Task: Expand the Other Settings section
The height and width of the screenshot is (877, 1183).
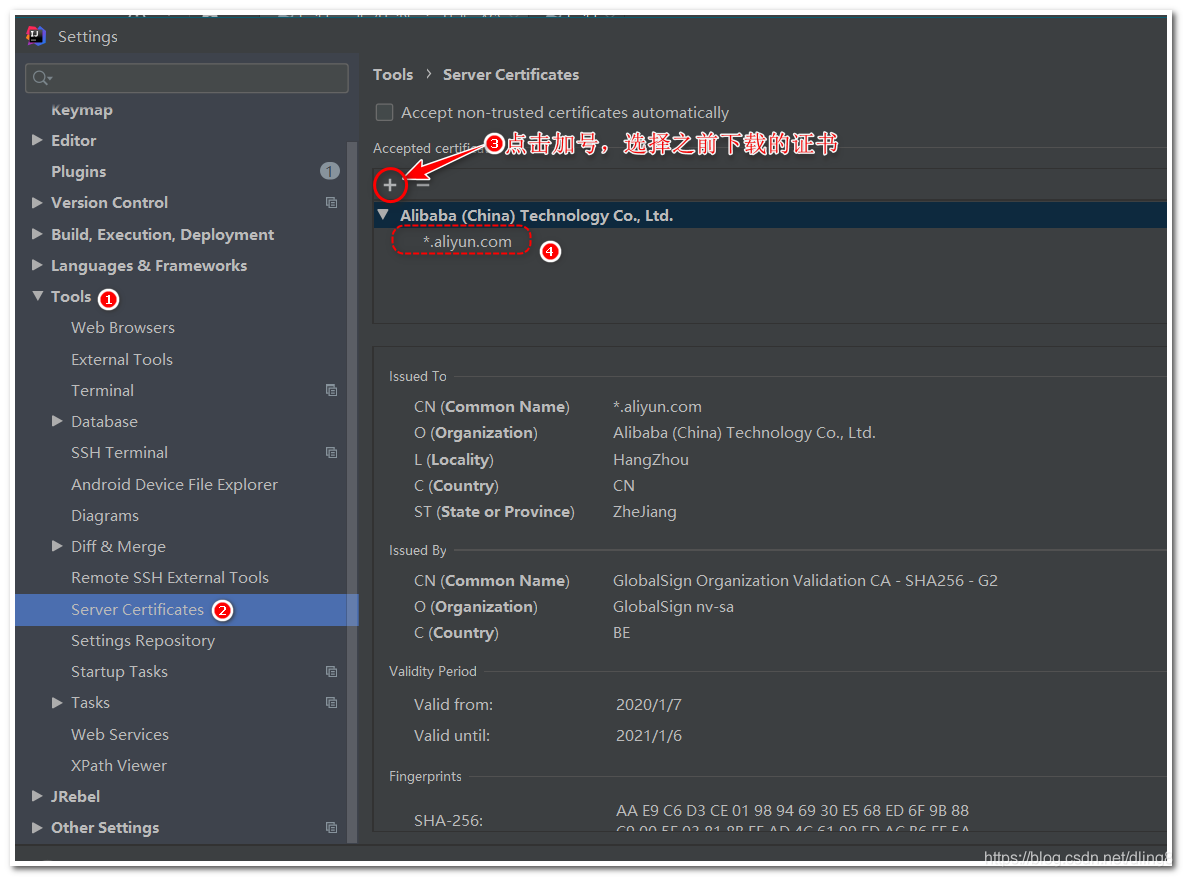Action: pos(37,827)
